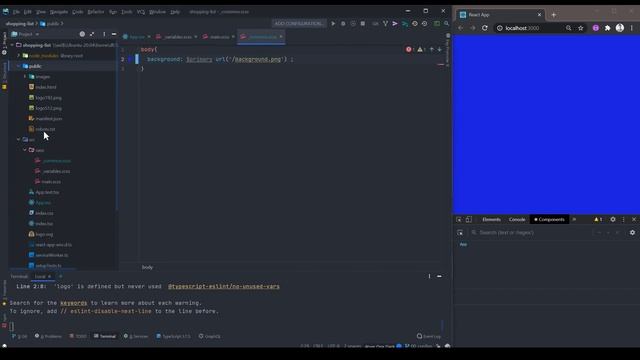The width and height of the screenshot is (640, 360).
Task: Collapse the shopping-list project root
Action: point(12,45)
